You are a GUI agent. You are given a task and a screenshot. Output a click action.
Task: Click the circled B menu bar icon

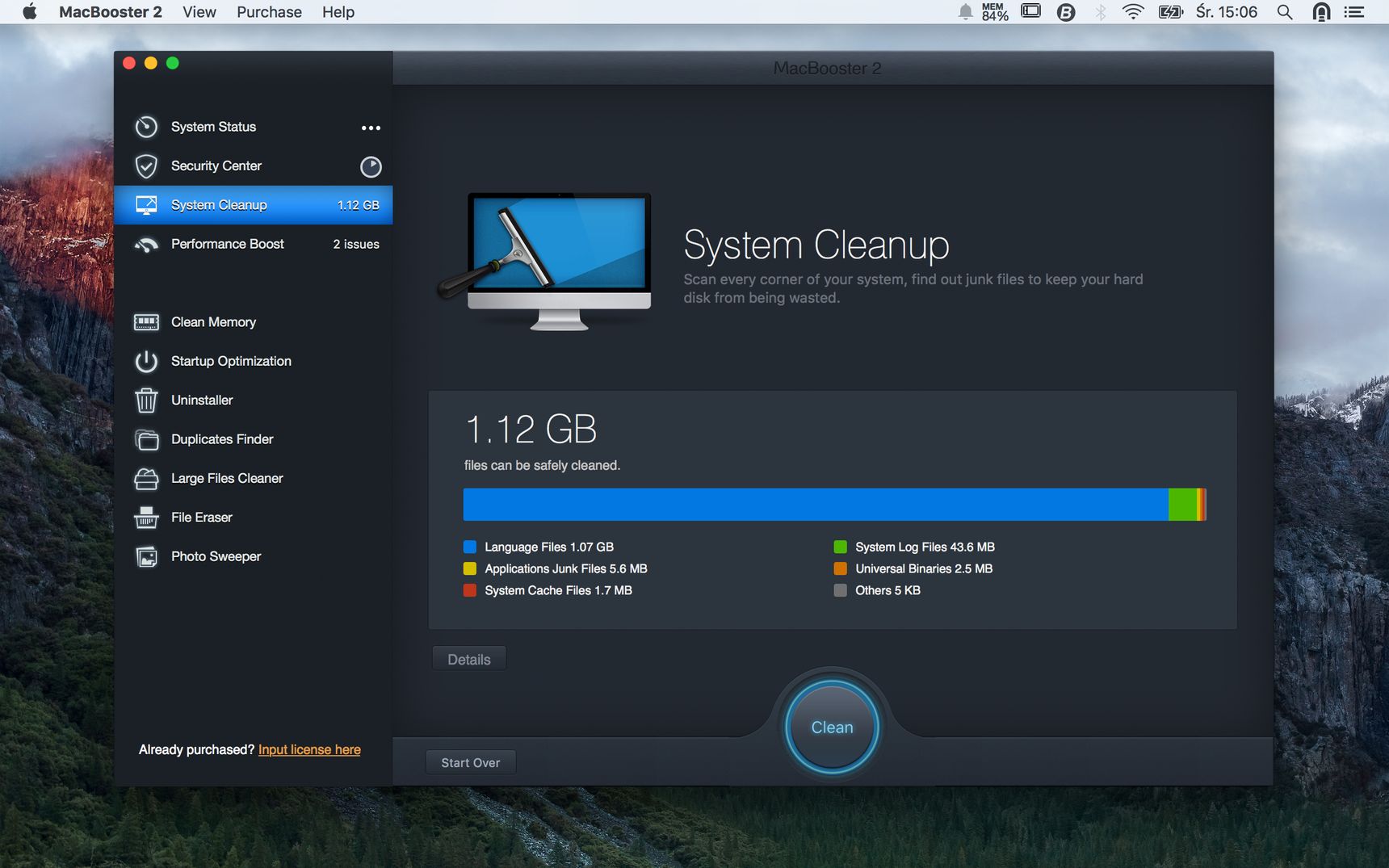(1066, 12)
